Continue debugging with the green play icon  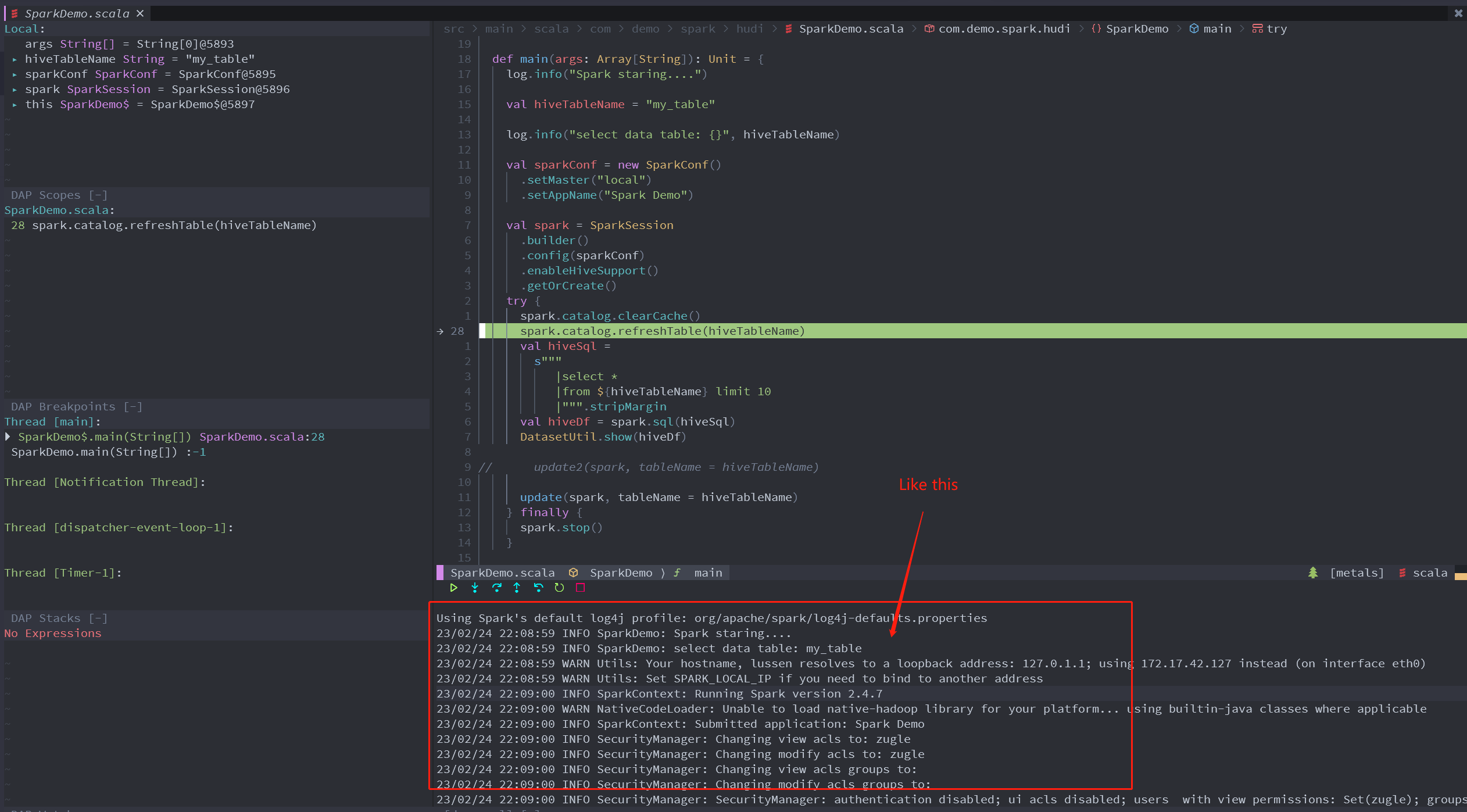453,588
